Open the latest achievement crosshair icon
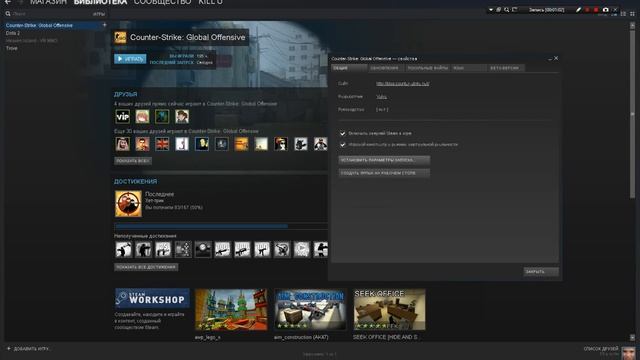Viewport: 640px width, 360px height. click(x=128, y=204)
